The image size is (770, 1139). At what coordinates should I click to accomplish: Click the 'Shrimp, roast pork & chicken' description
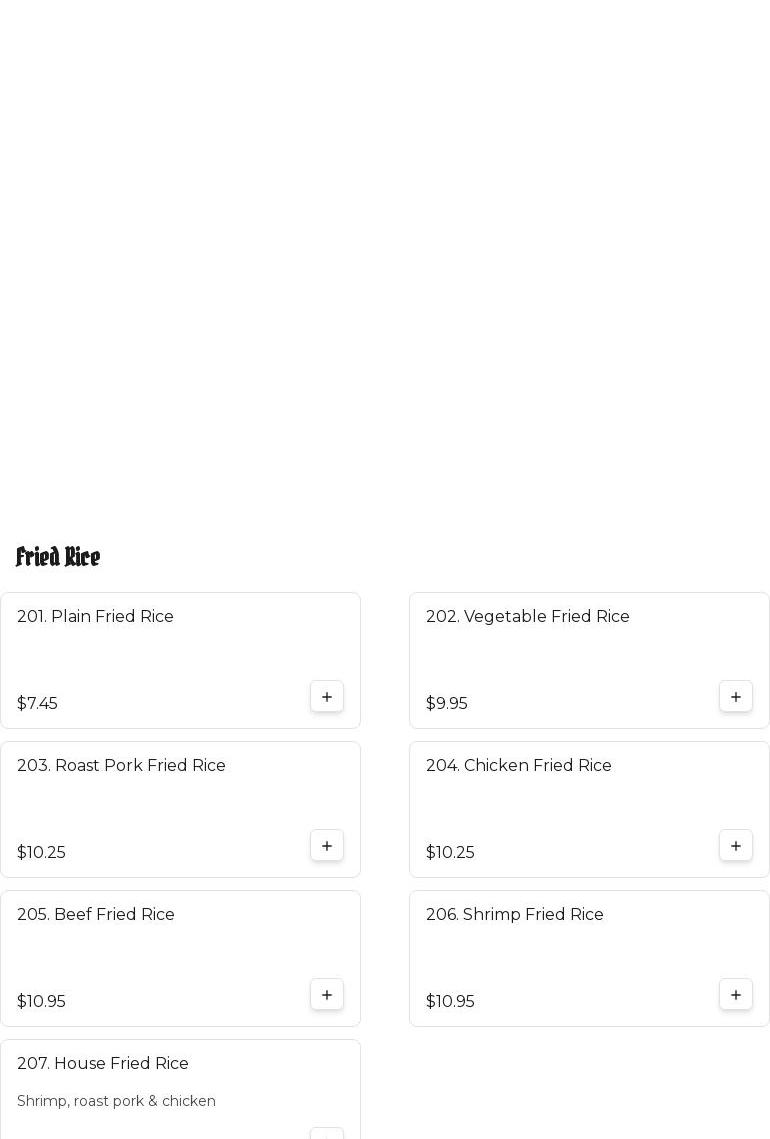[116, 1101]
